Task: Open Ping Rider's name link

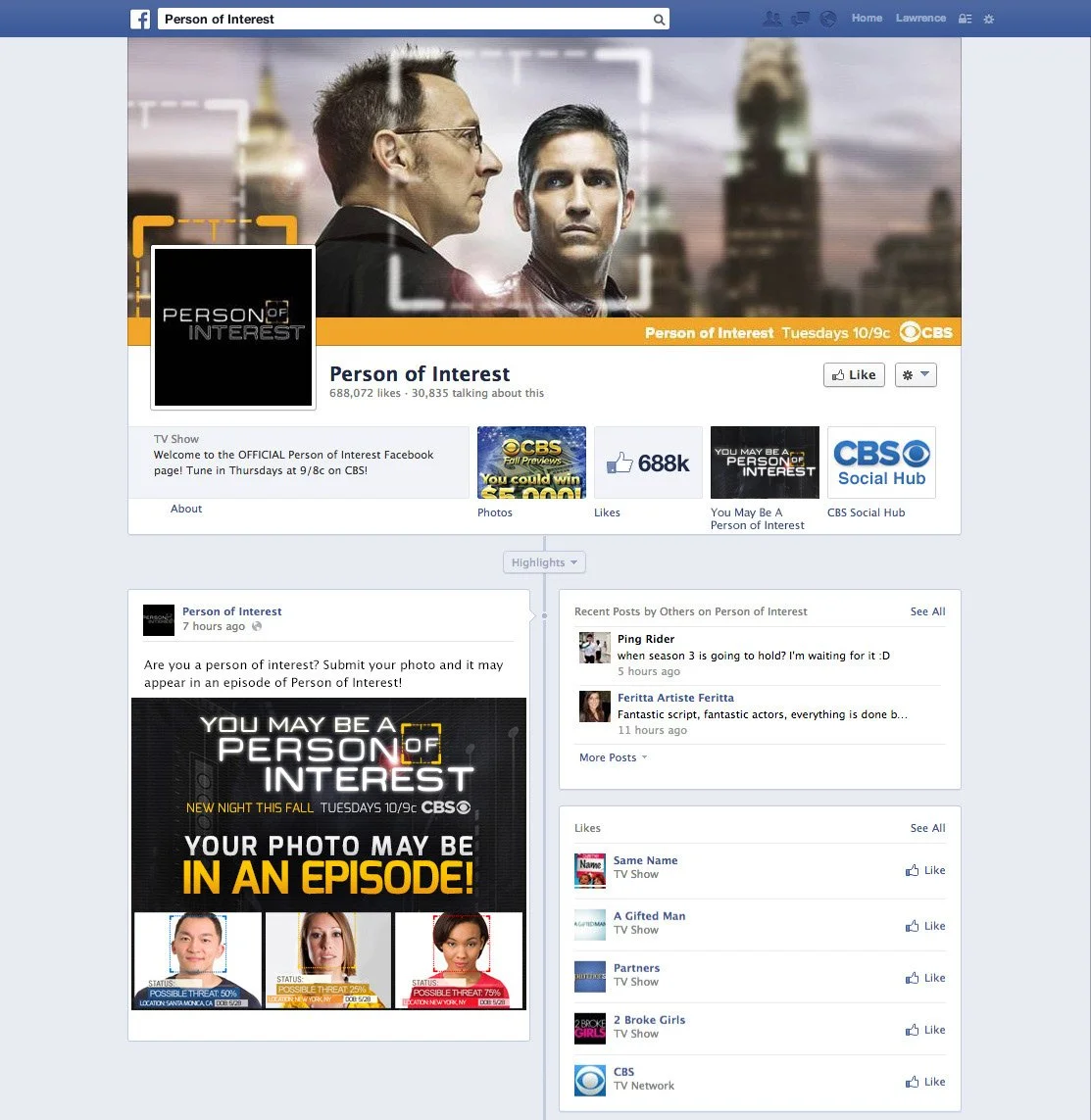Action: 646,639
